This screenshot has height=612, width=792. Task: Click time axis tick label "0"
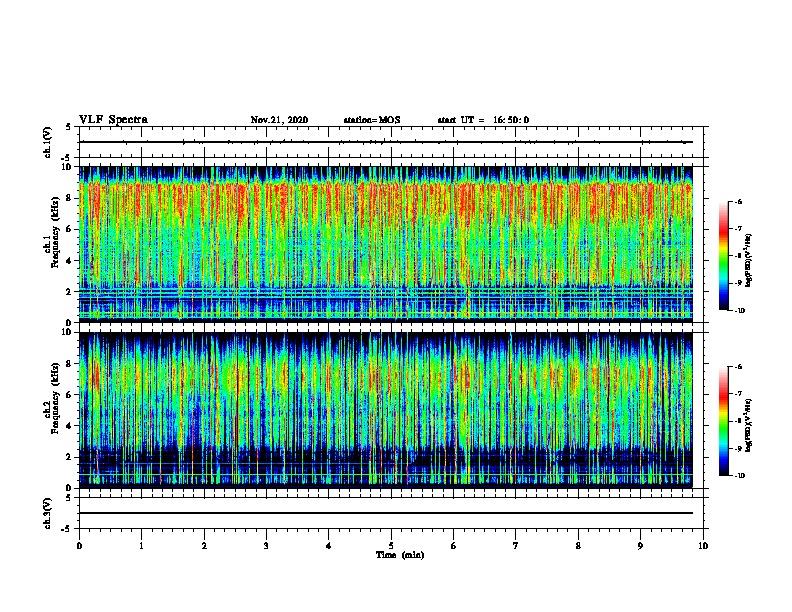(x=79, y=546)
